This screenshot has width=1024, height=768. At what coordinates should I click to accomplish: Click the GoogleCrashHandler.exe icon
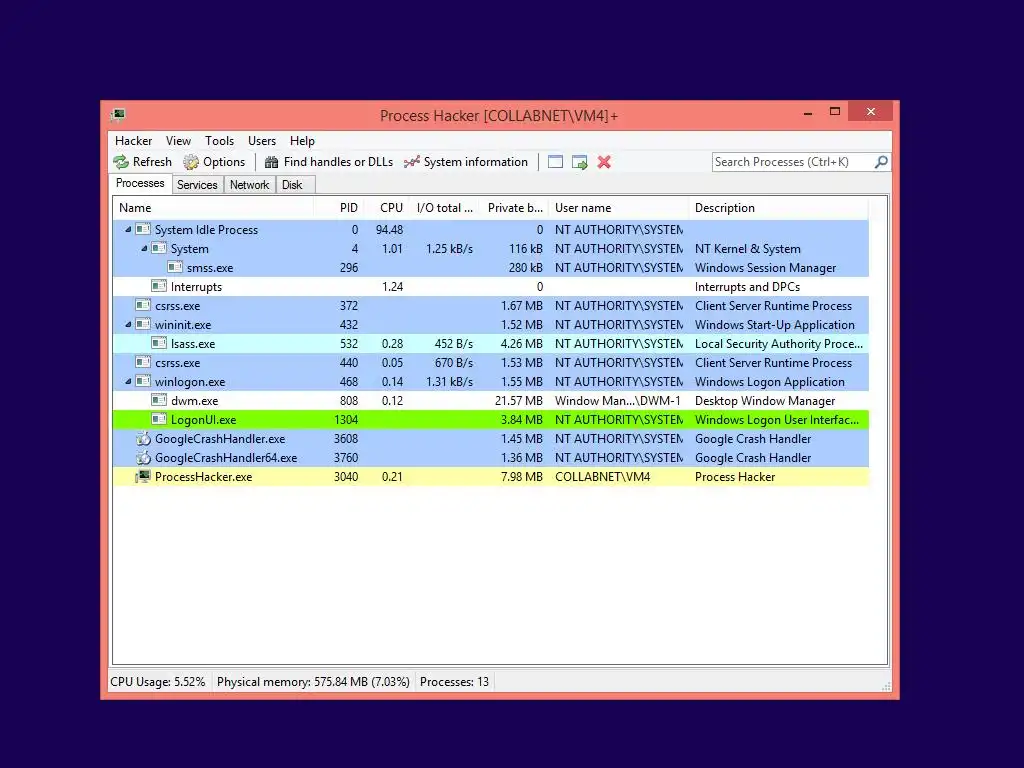[x=143, y=438]
